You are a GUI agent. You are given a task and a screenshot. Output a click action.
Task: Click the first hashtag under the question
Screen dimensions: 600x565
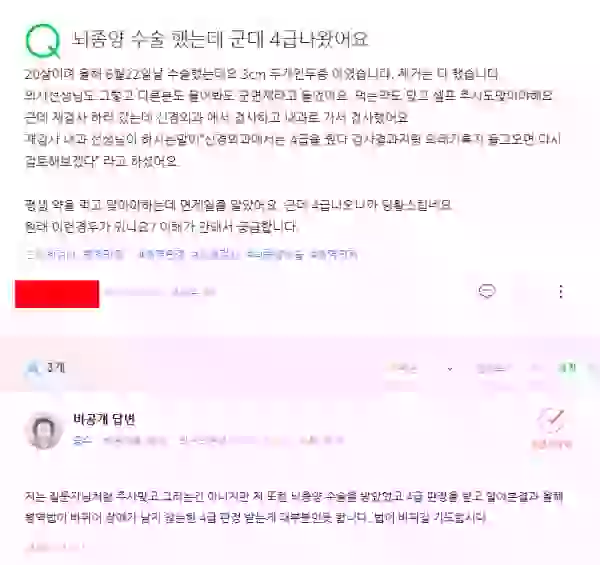click(x=52, y=255)
